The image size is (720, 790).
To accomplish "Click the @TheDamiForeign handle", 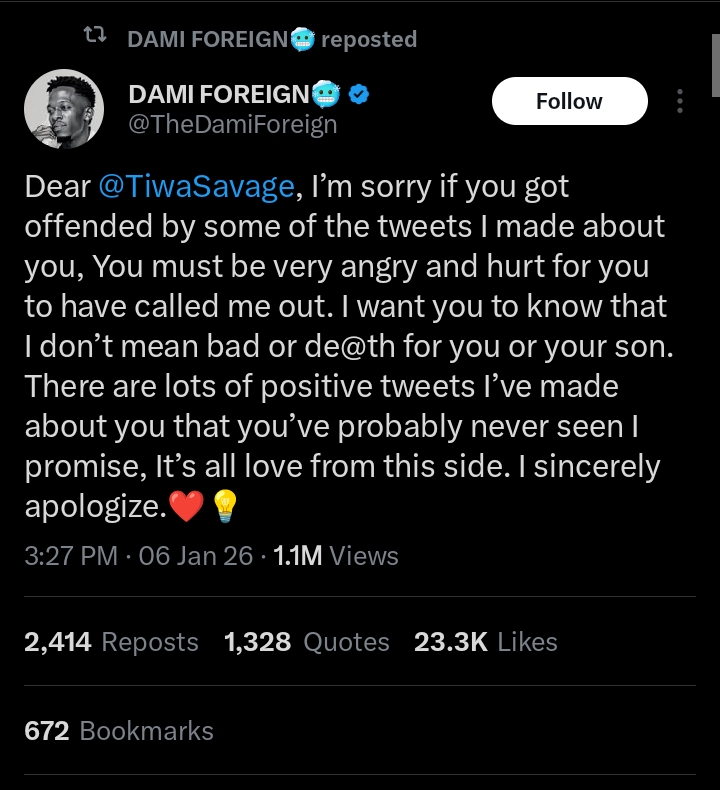I will 232,124.
